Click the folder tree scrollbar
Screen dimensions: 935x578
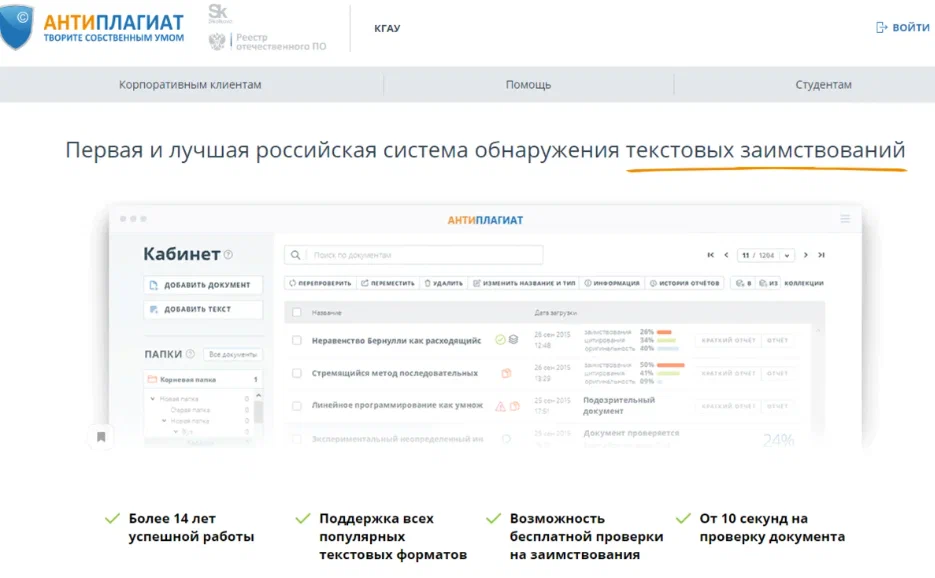(x=258, y=412)
